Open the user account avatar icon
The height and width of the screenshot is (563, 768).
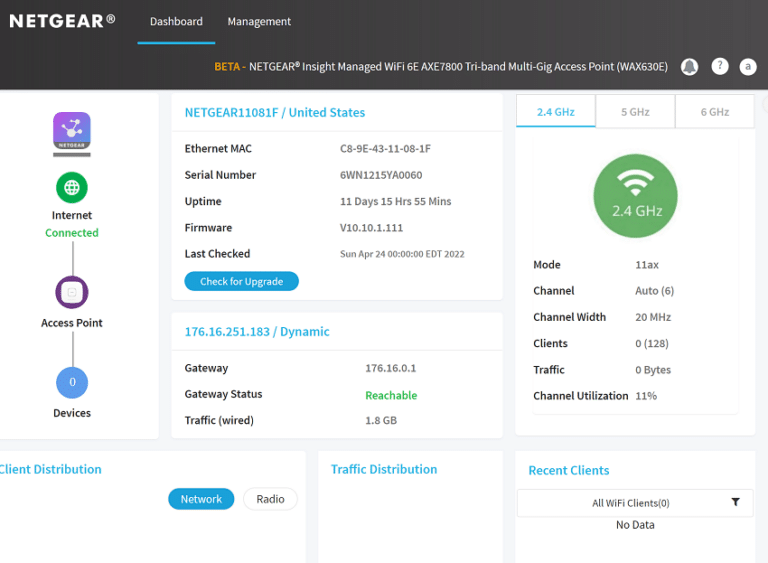747,67
